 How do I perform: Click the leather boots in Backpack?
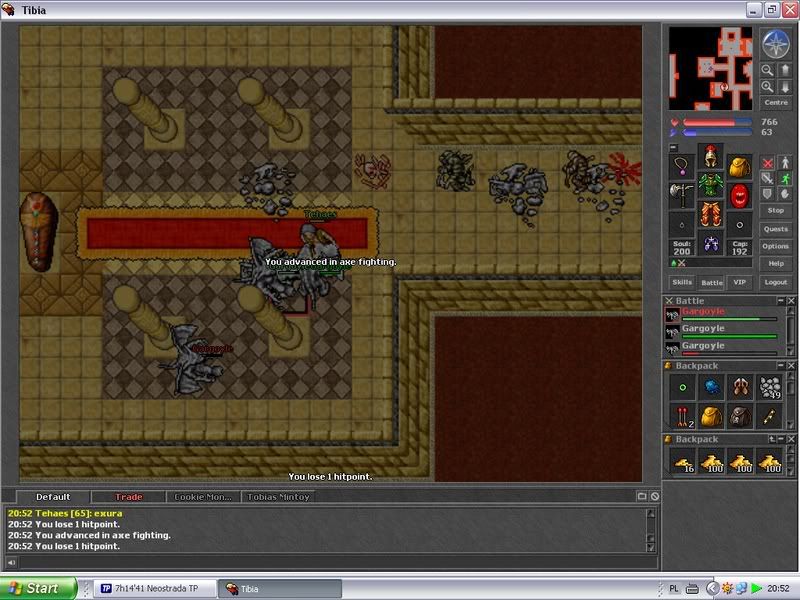(x=740, y=388)
